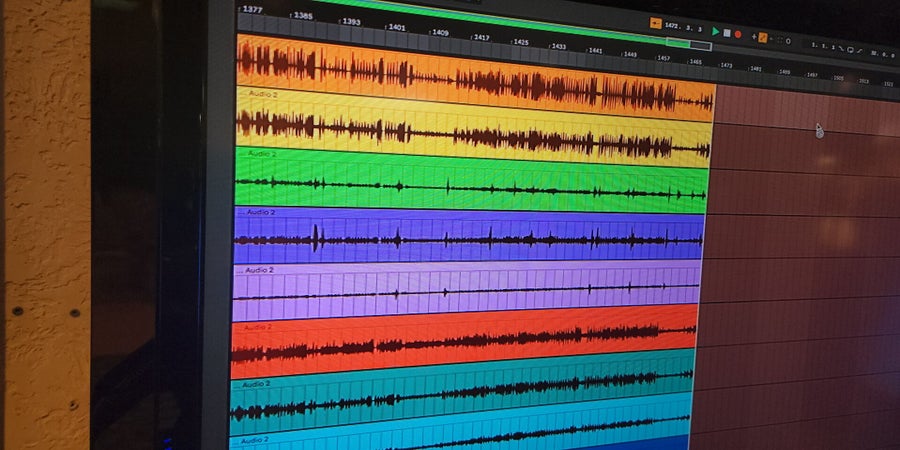
Task: Toggle the MIDI Arrangement Overdub plus icon
Action: click(754, 37)
